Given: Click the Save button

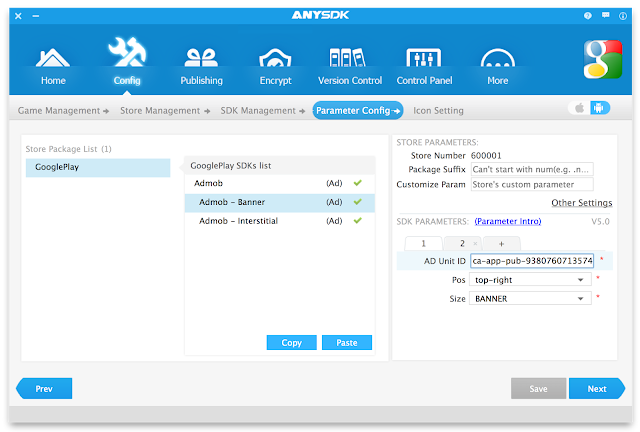Looking at the screenshot, I should 538,389.
